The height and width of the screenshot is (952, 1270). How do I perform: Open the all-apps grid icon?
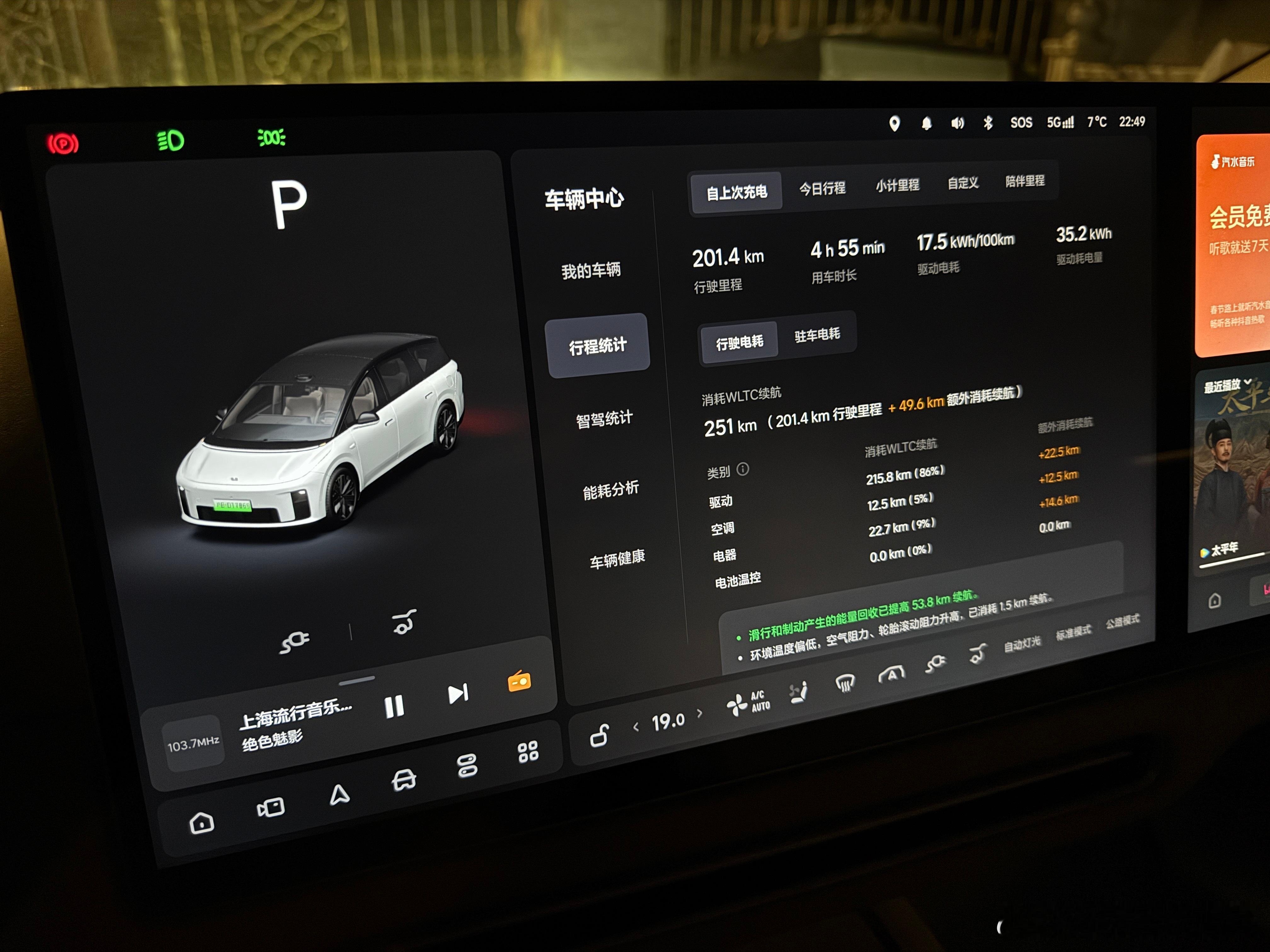pyautogui.click(x=528, y=752)
